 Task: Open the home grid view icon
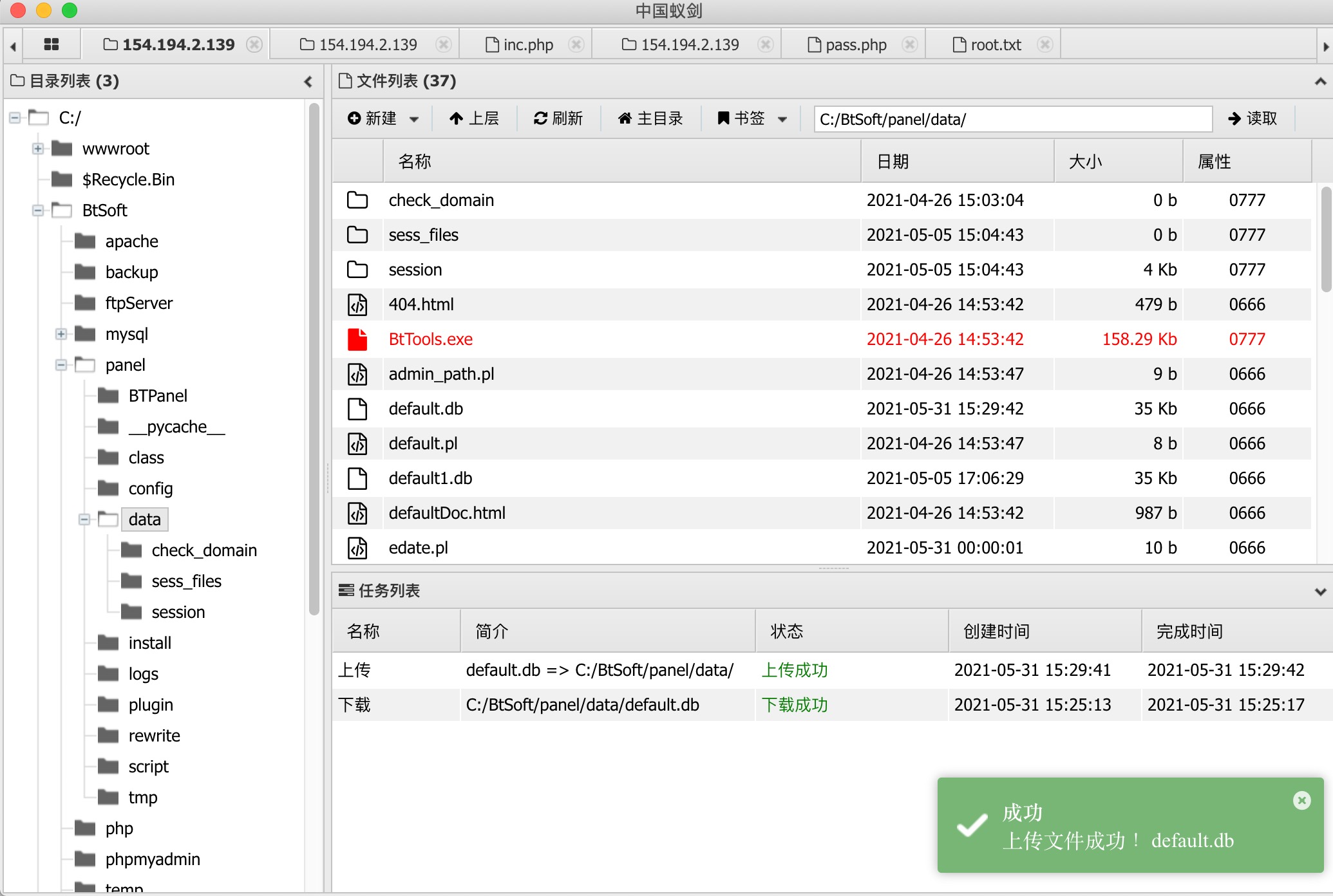pos(52,44)
